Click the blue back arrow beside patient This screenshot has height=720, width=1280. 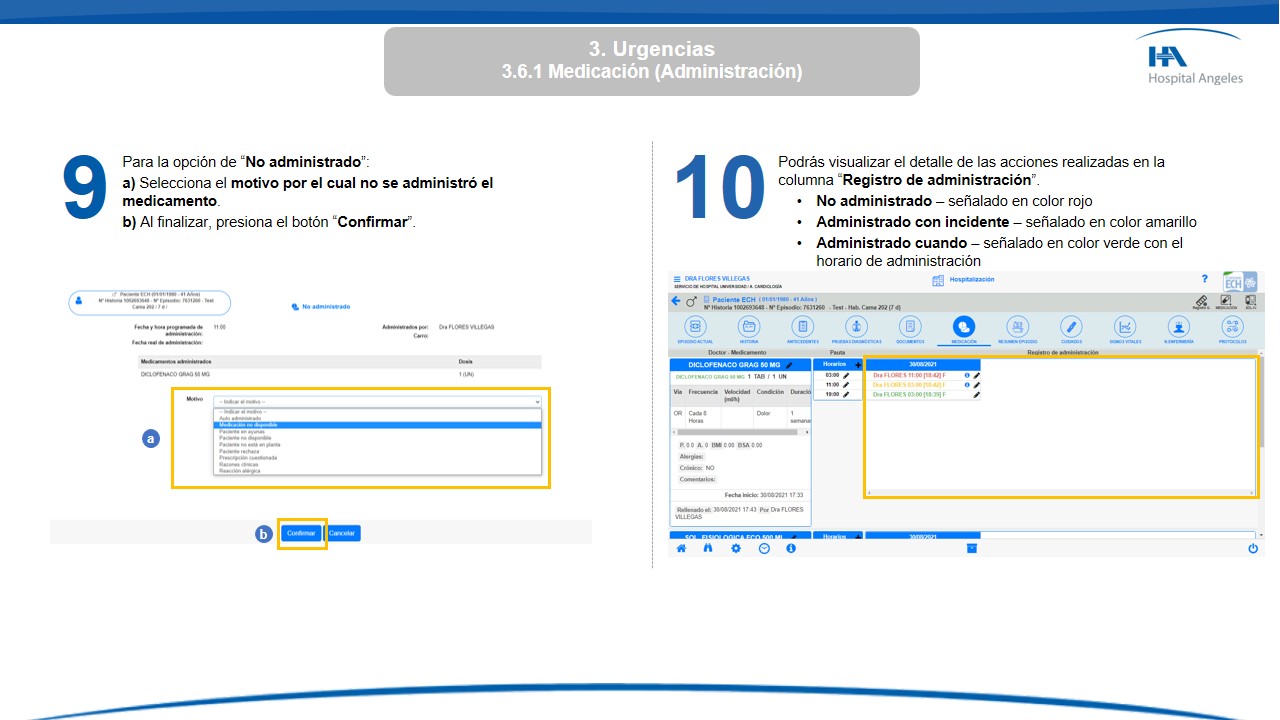click(676, 301)
